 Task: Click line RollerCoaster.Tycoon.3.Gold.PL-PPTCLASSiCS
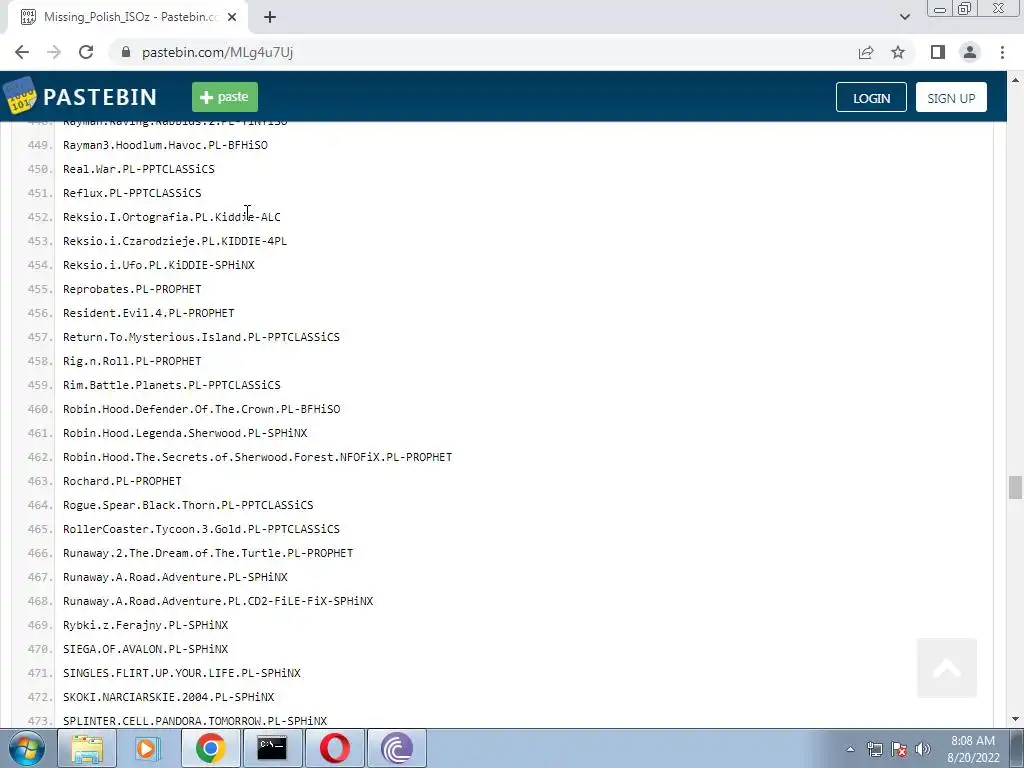(201, 529)
